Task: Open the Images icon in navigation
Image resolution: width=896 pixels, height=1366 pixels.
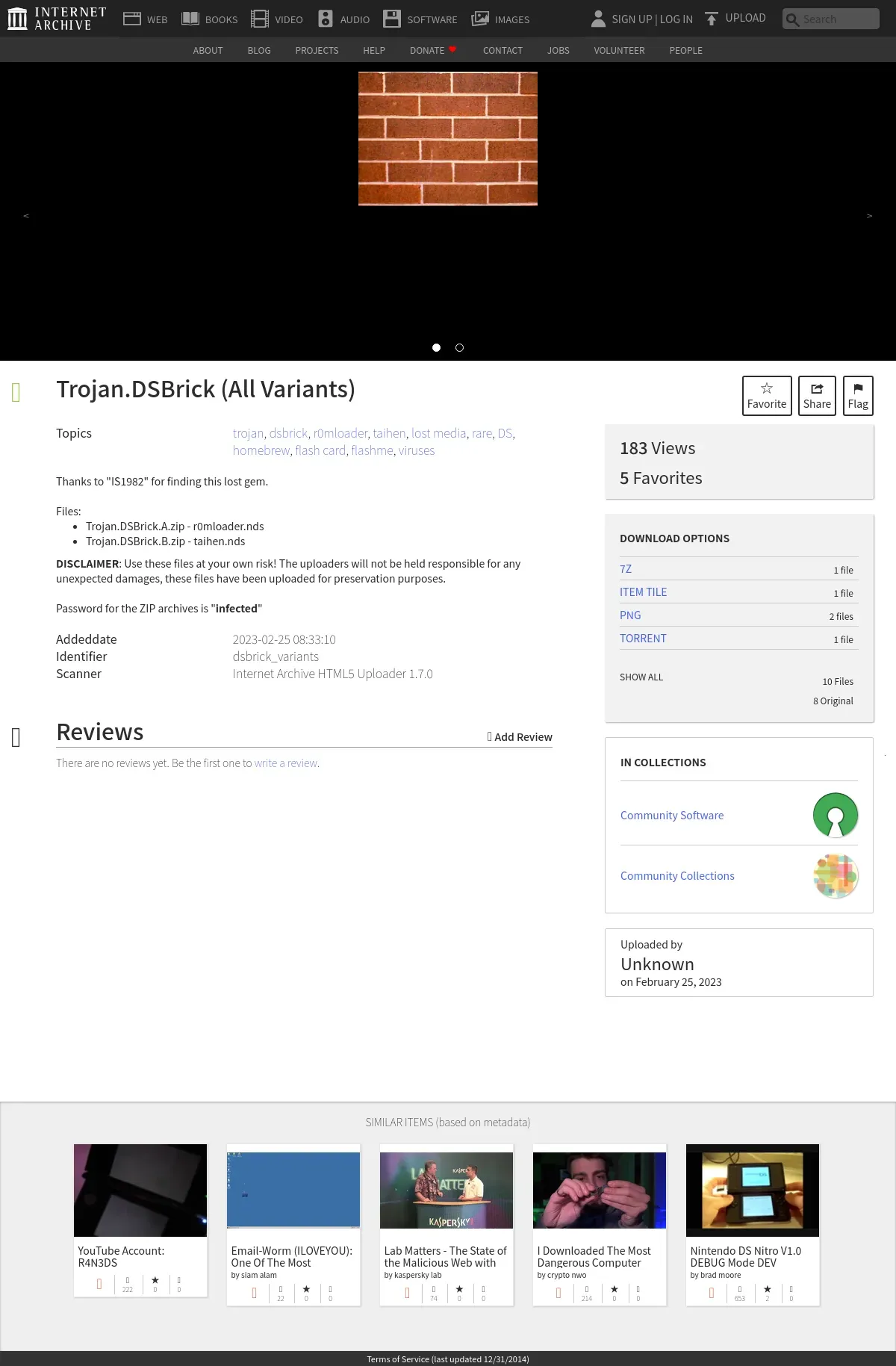Action: (480, 19)
